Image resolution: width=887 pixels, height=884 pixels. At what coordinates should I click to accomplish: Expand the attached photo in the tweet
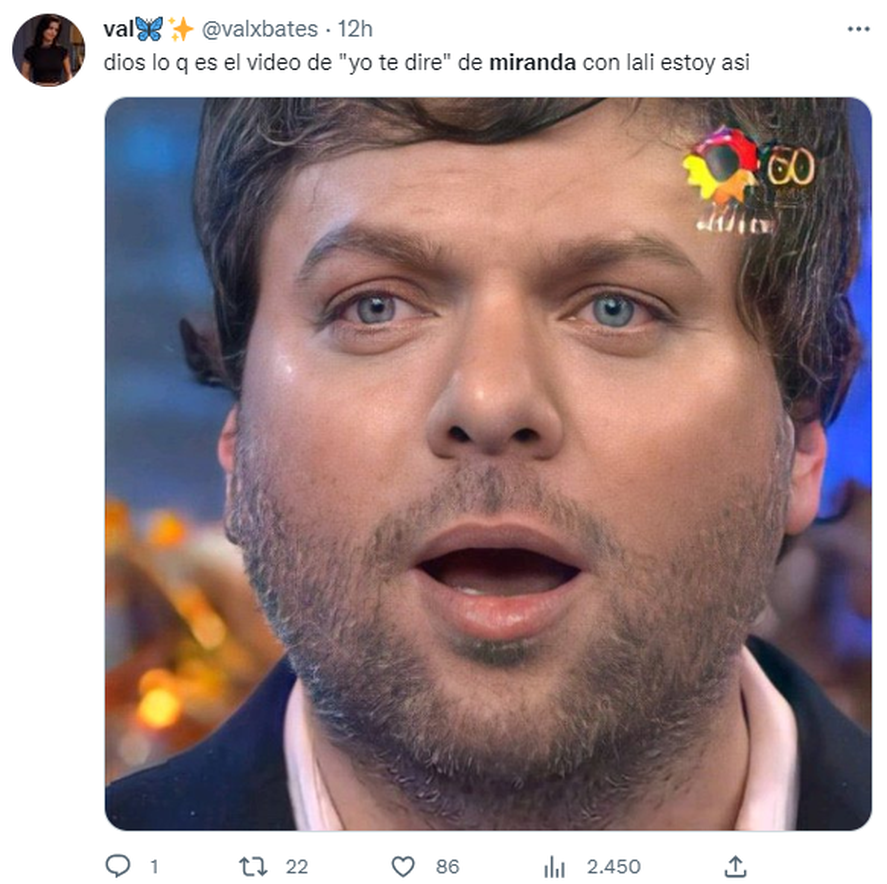(x=488, y=464)
